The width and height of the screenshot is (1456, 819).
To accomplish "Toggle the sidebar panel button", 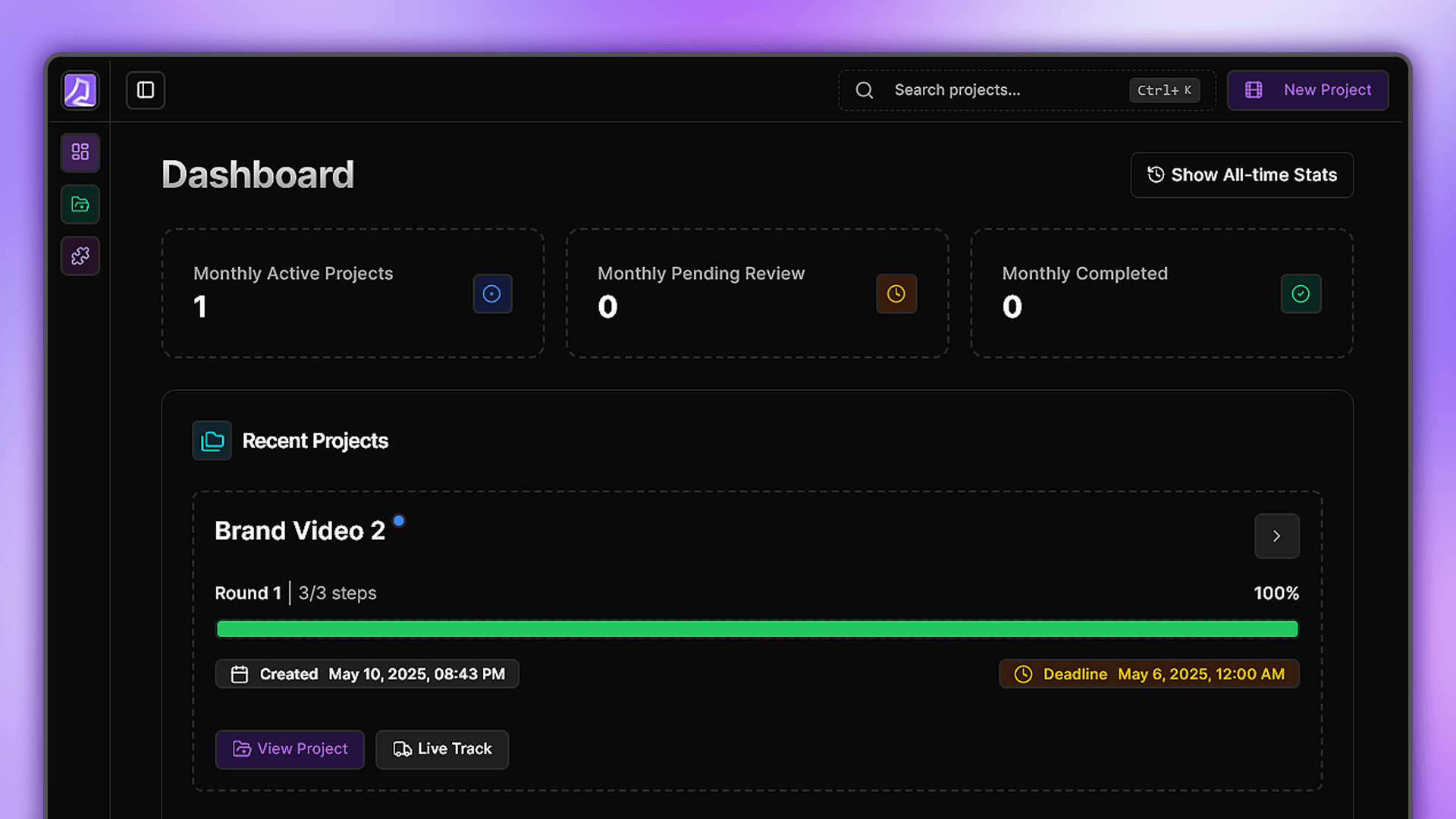I will [x=146, y=90].
